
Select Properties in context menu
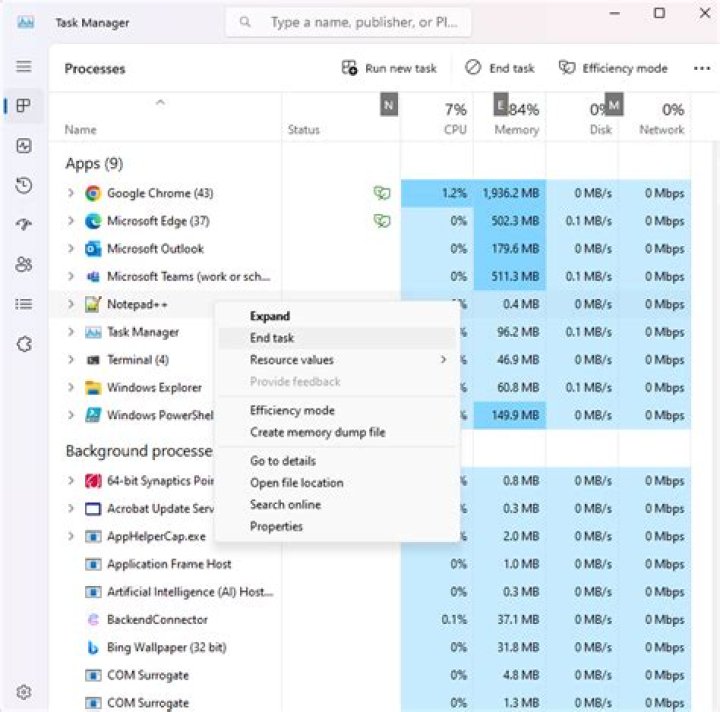click(338, 527)
